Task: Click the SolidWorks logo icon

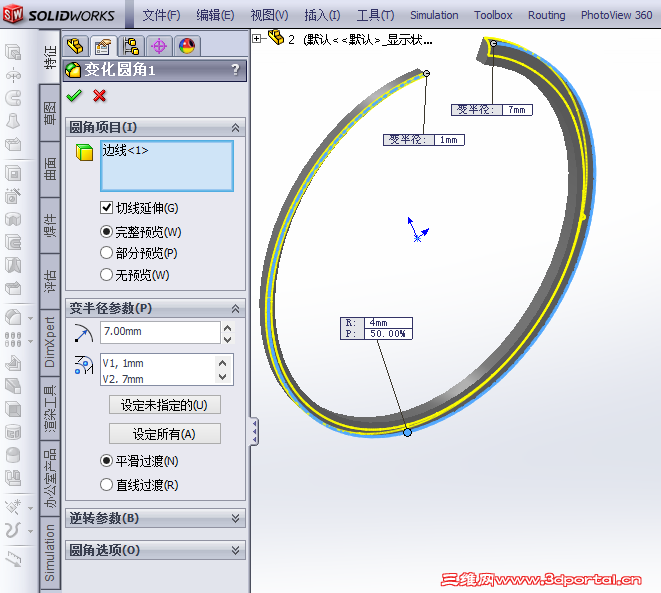Action: (x=13, y=14)
